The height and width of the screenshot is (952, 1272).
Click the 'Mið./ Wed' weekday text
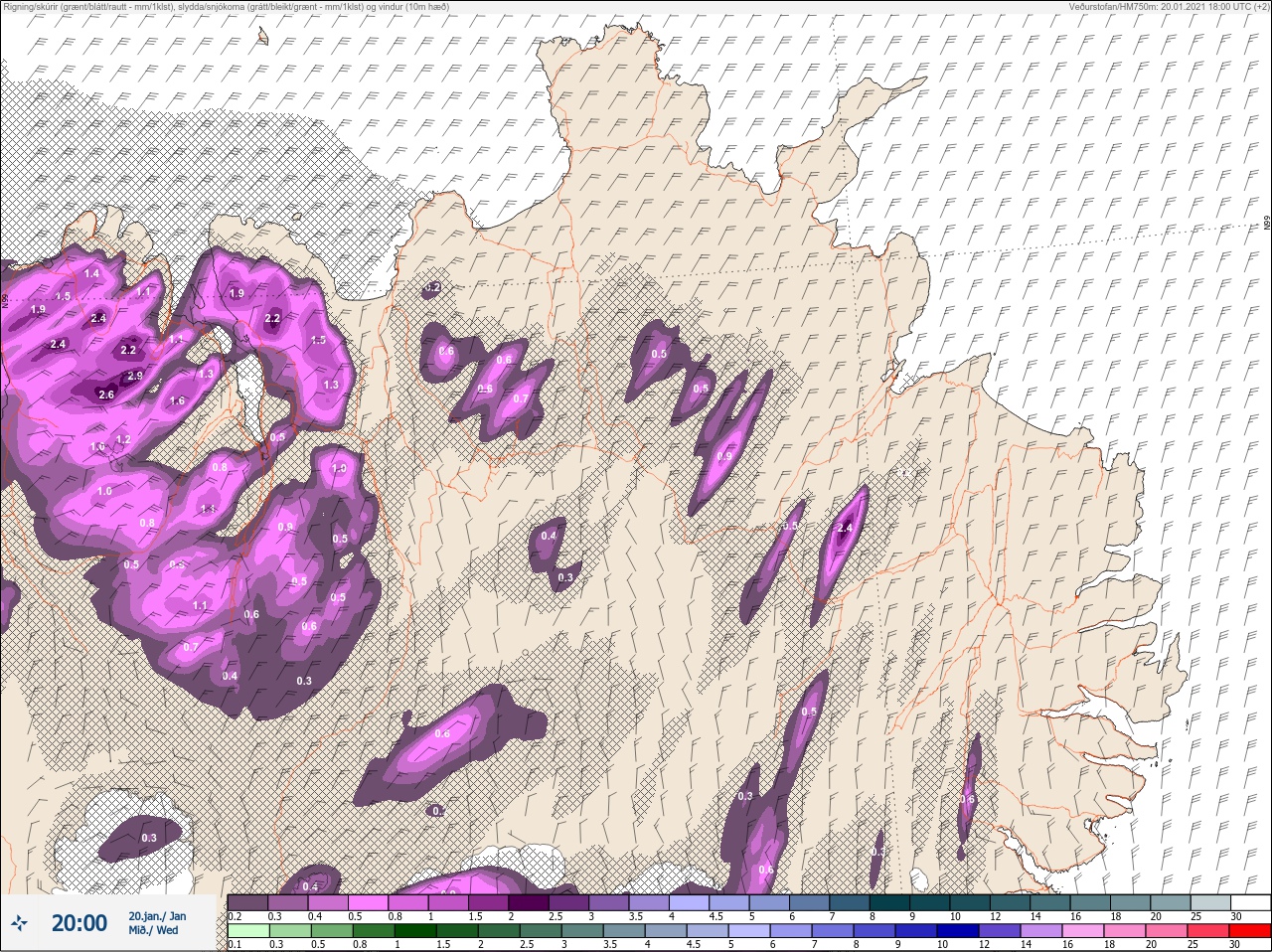tap(154, 930)
